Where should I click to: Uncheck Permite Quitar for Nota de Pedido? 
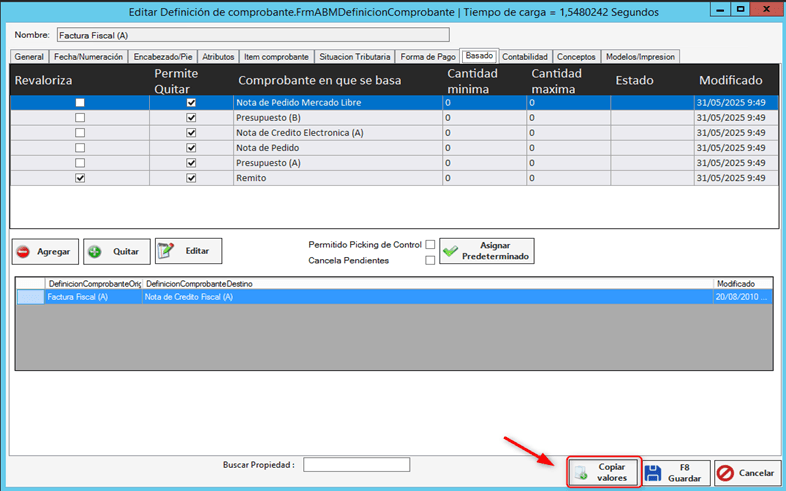[191, 148]
